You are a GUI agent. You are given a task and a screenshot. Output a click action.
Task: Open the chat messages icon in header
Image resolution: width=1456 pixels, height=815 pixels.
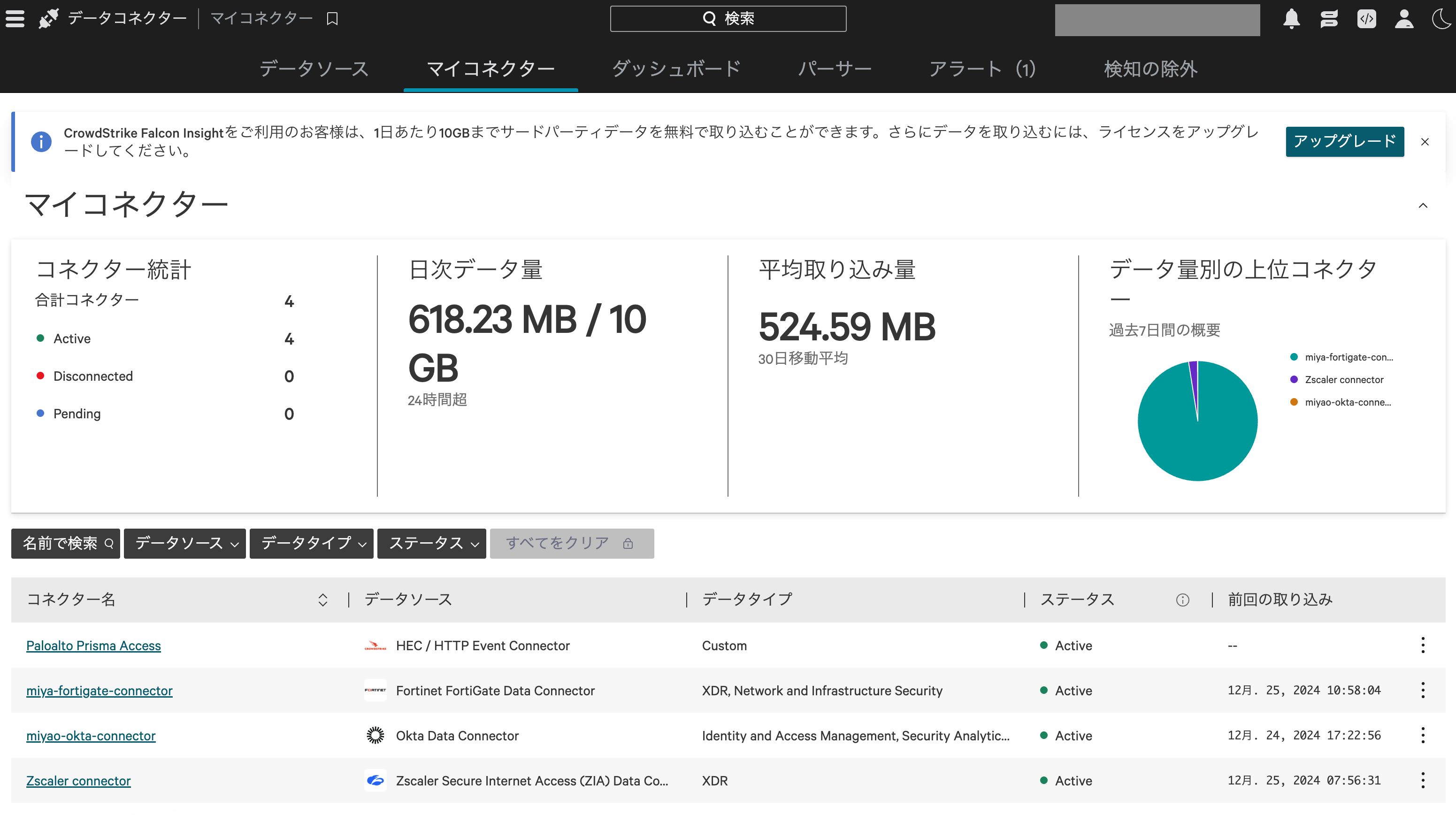tap(1329, 19)
